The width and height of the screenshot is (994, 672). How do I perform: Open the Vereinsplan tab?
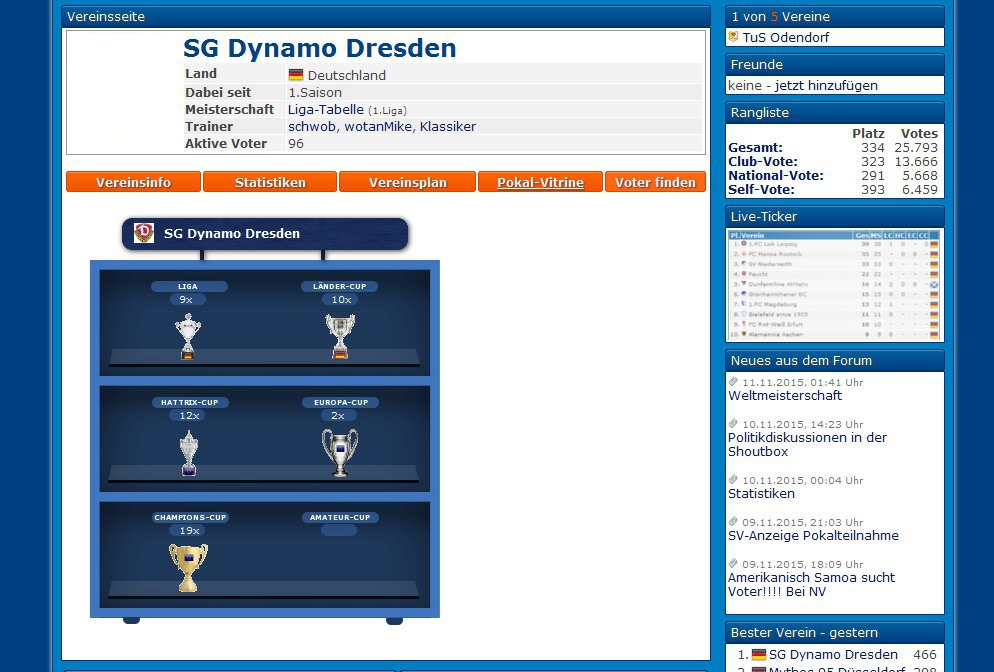[x=408, y=182]
